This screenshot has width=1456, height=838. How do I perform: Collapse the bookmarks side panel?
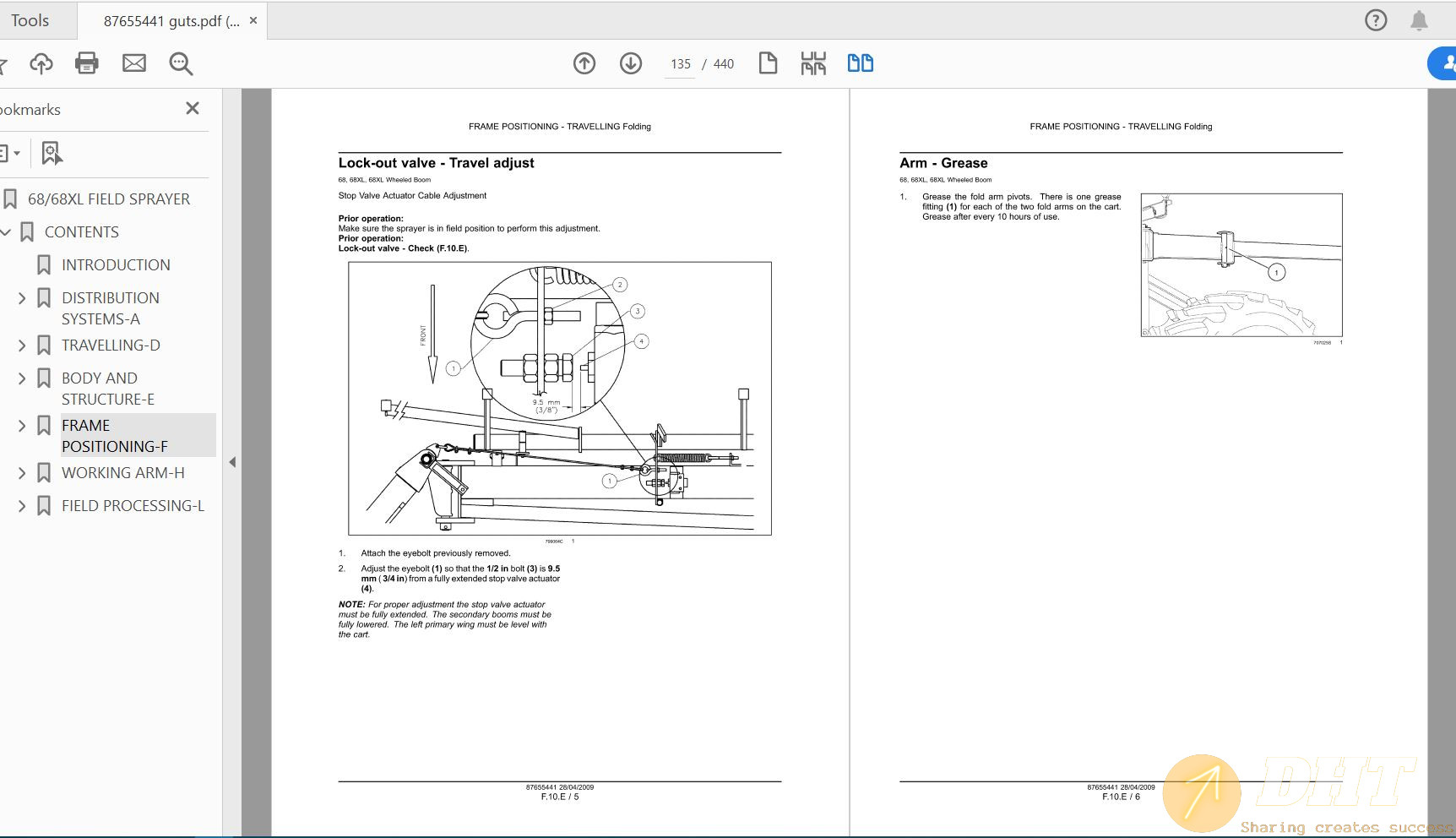(232, 462)
